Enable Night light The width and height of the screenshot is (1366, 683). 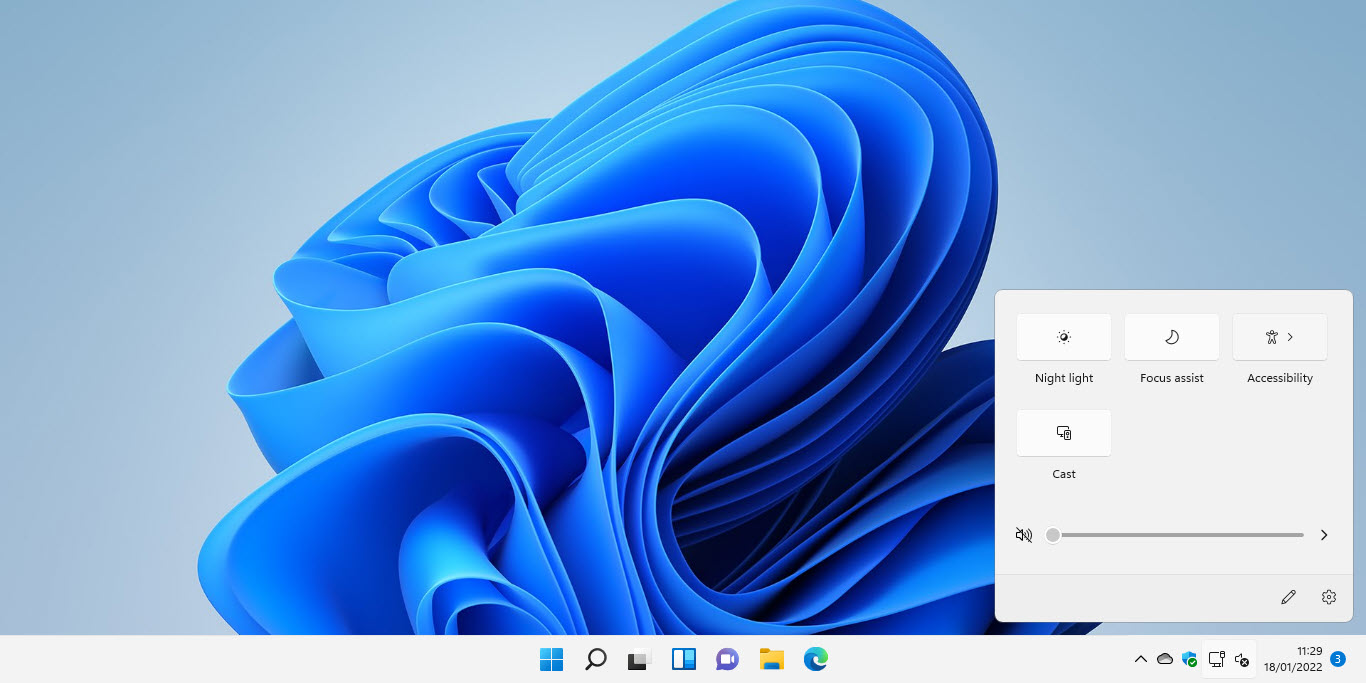click(1063, 337)
